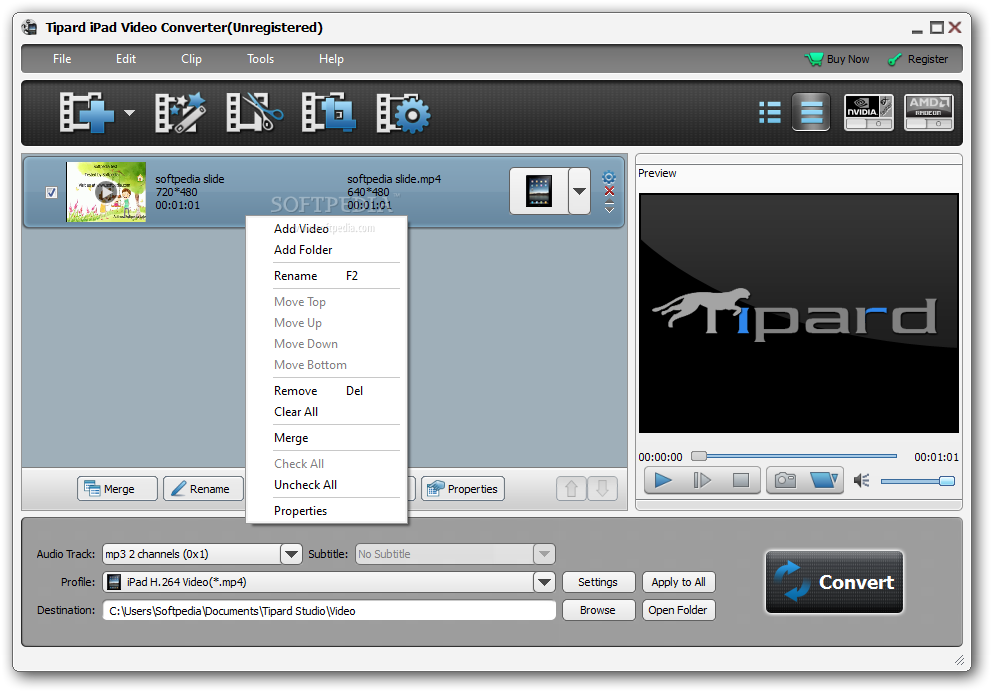This screenshot has width=992, height=692.
Task: Select Uncheck All in context menu
Action: click(x=326, y=485)
